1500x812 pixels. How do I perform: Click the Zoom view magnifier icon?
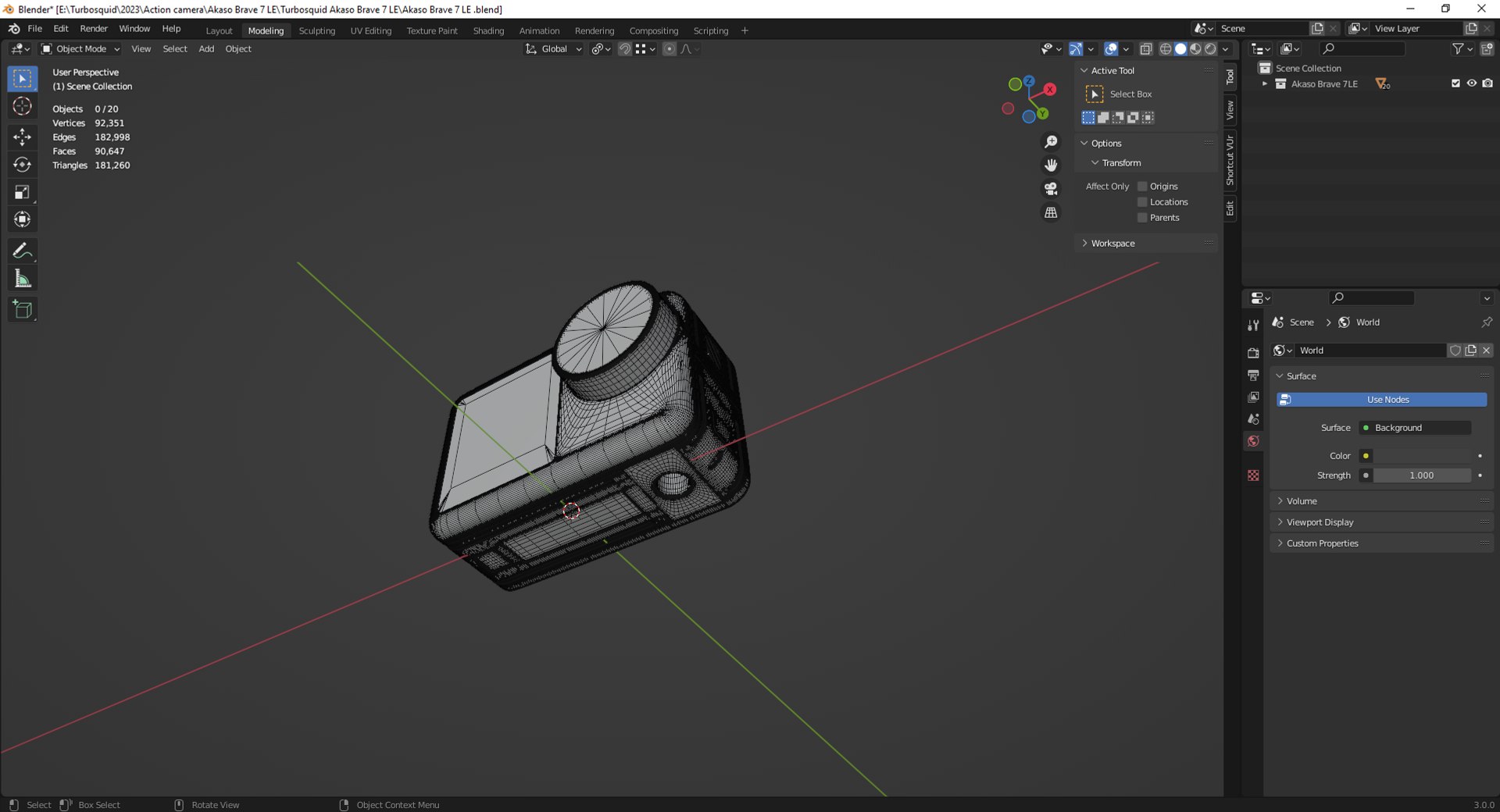pyautogui.click(x=1051, y=142)
